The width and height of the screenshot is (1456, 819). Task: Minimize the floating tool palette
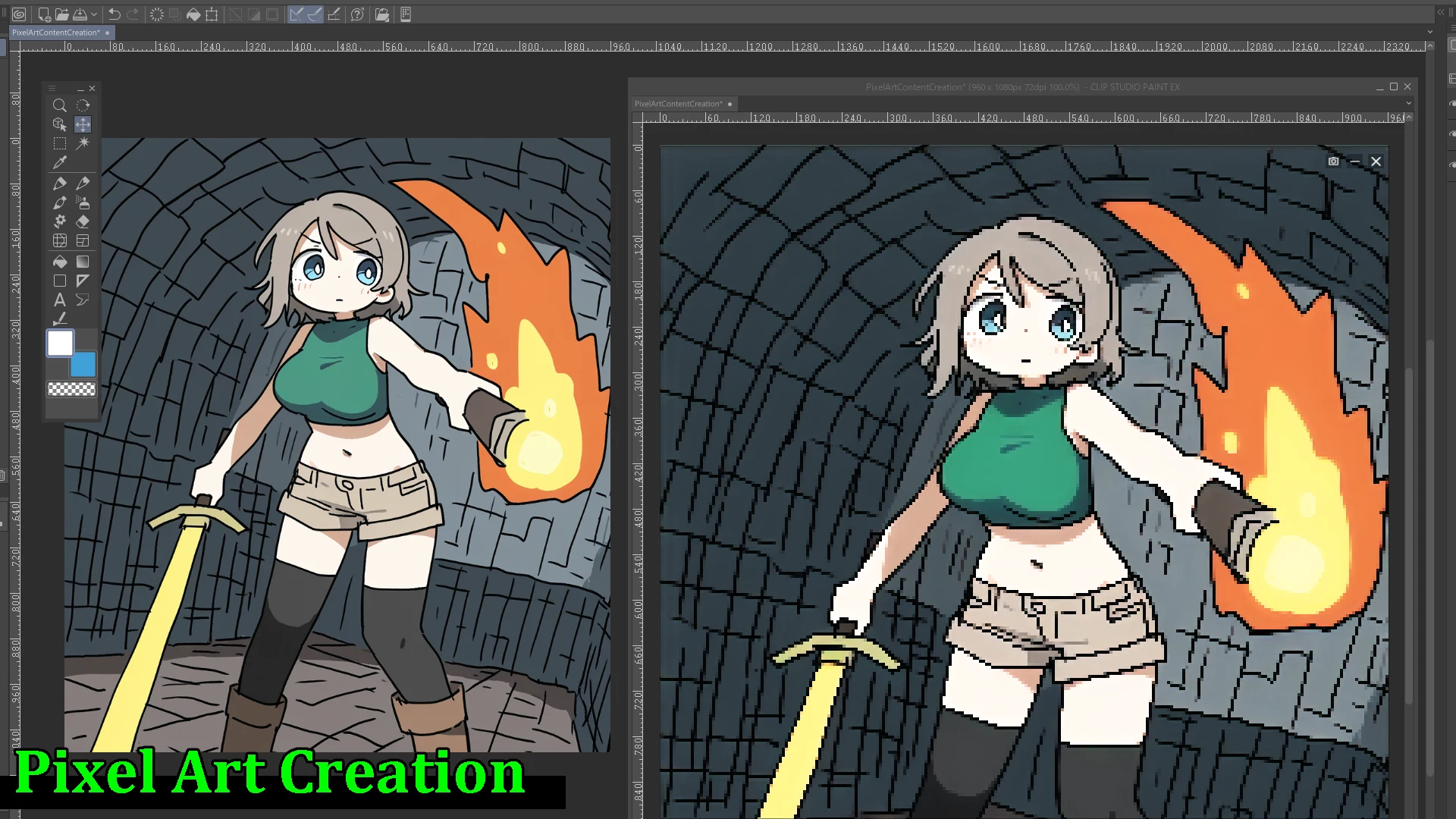tap(80, 89)
